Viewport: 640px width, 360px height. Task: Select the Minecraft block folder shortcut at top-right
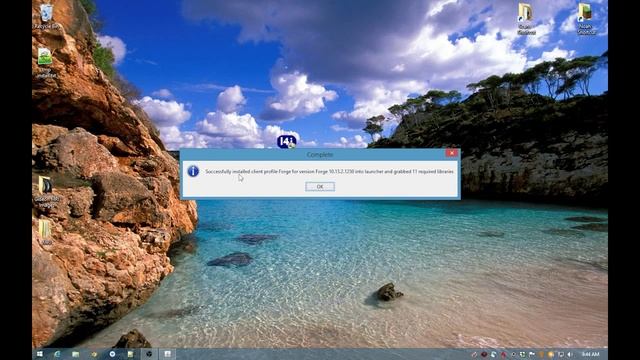[x=586, y=19]
